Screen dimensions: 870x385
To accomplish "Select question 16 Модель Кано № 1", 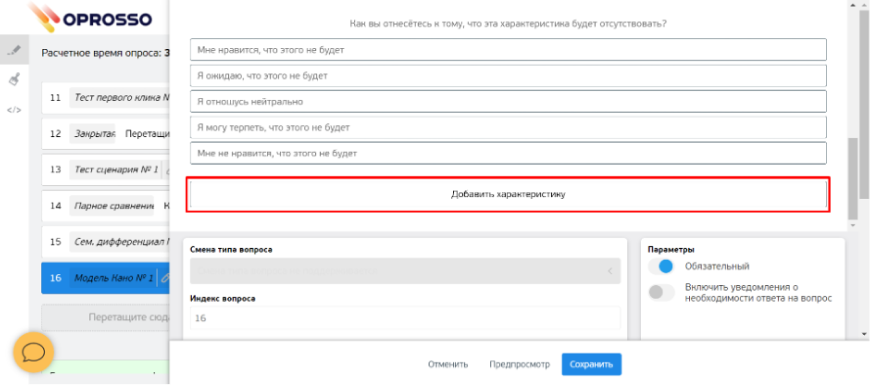I will click(105, 278).
